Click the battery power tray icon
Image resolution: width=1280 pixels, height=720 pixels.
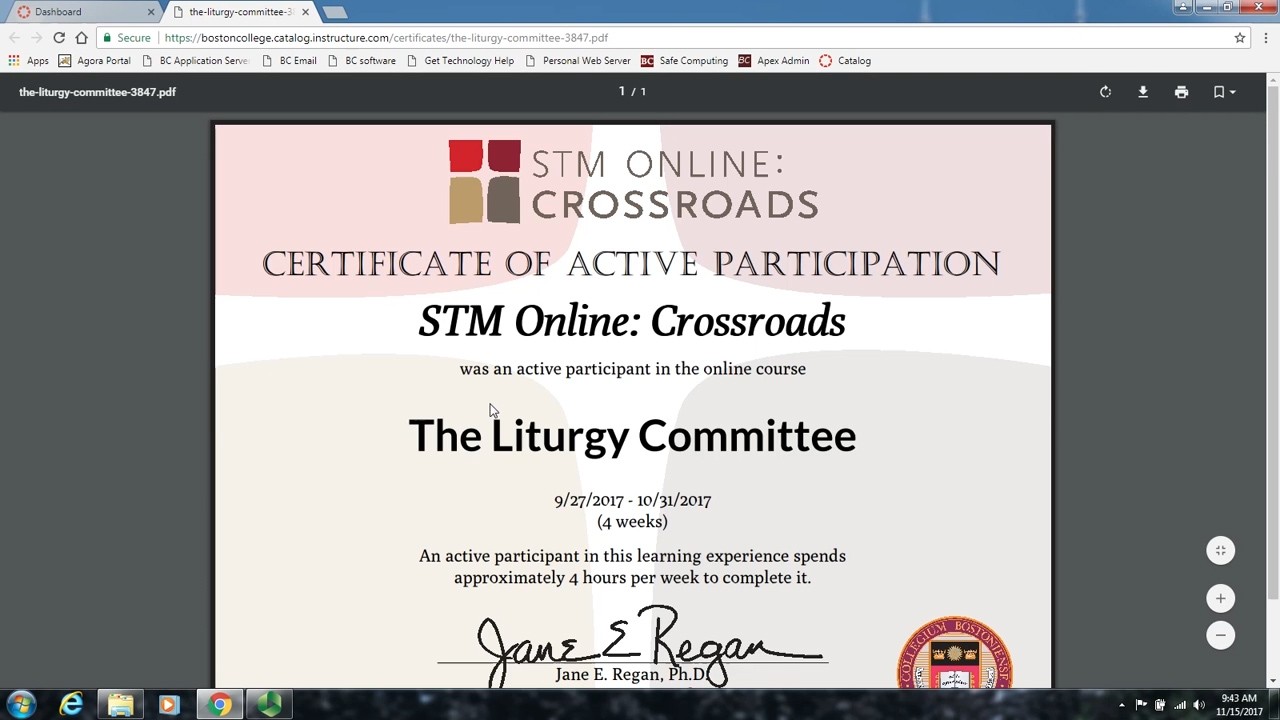coord(1160,705)
